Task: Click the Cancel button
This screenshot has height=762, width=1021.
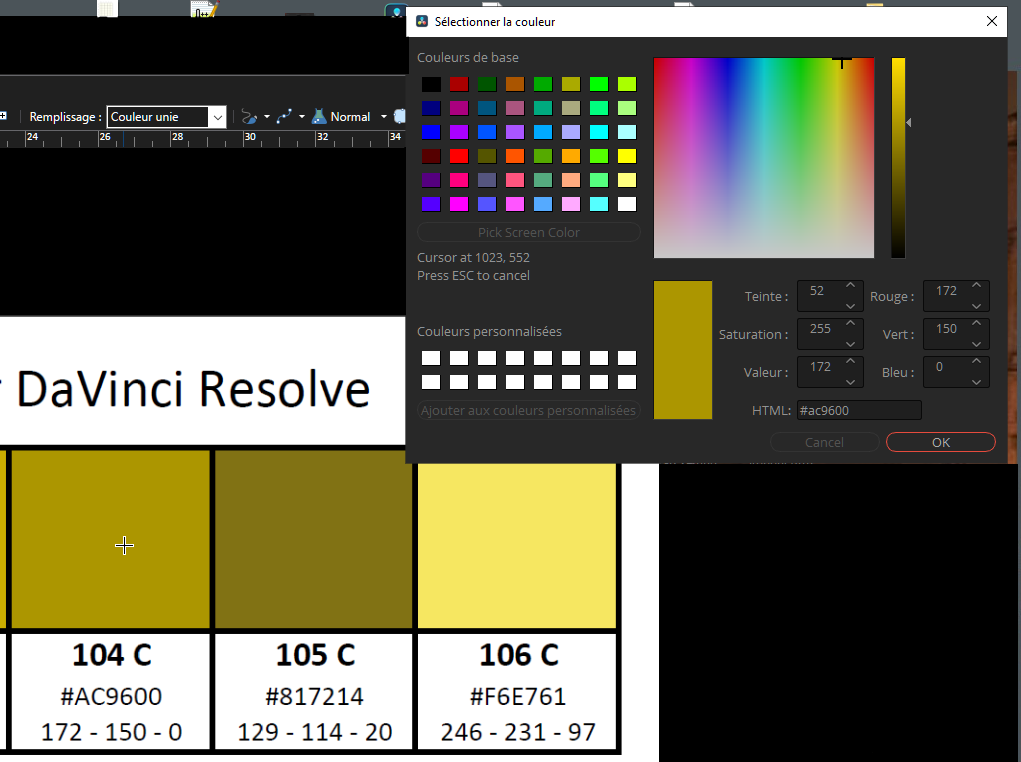Action: (x=824, y=442)
